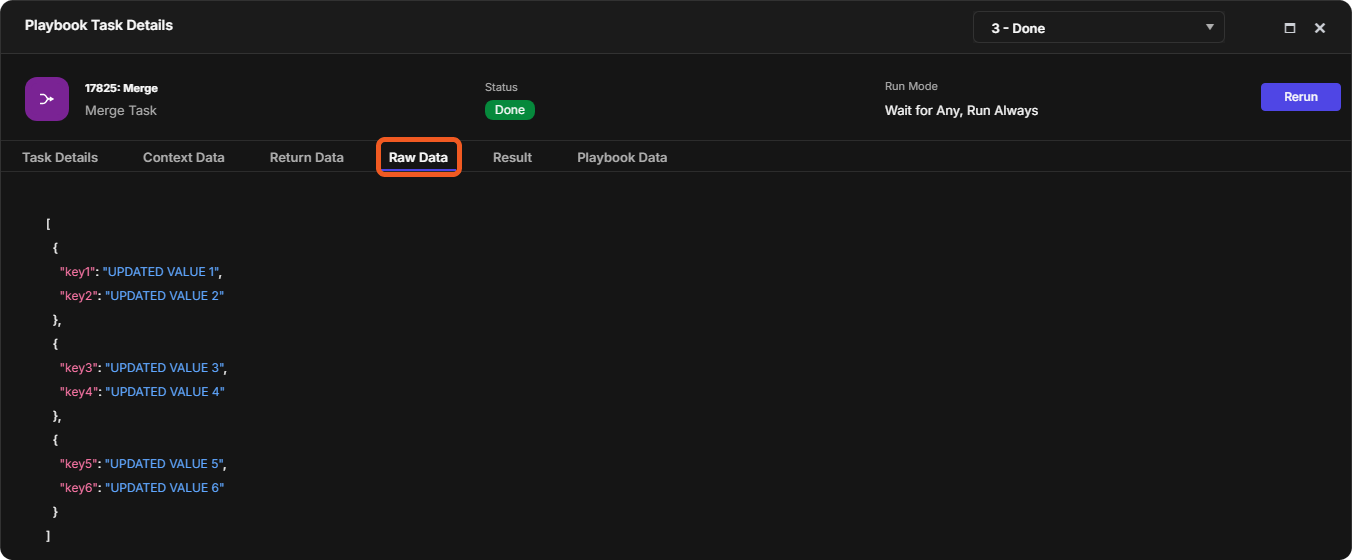Open the 3 - Done task dropdown

tap(1099, 28)
